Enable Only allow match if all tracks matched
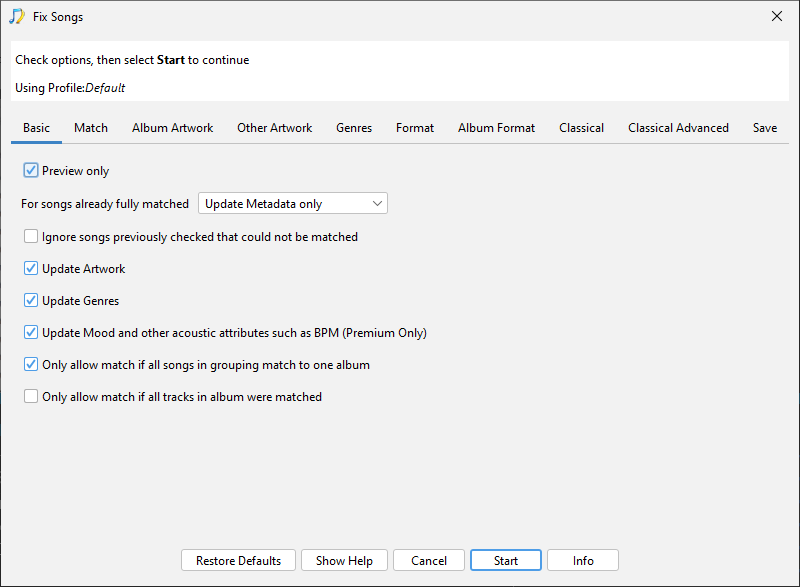The width and height of the screenshot is (800, 587). tap(31, 397)
